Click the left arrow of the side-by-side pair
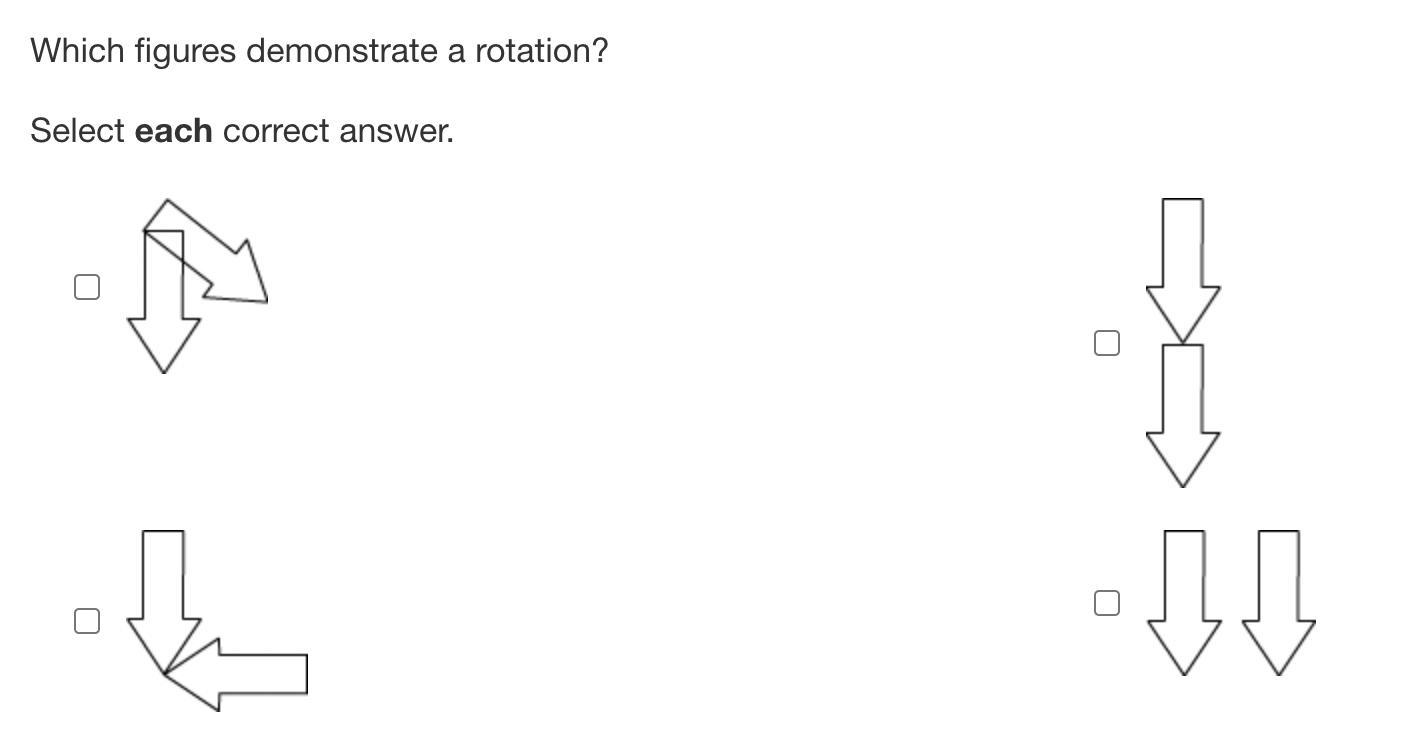Screen dimensions: 1426x750 1184,600
